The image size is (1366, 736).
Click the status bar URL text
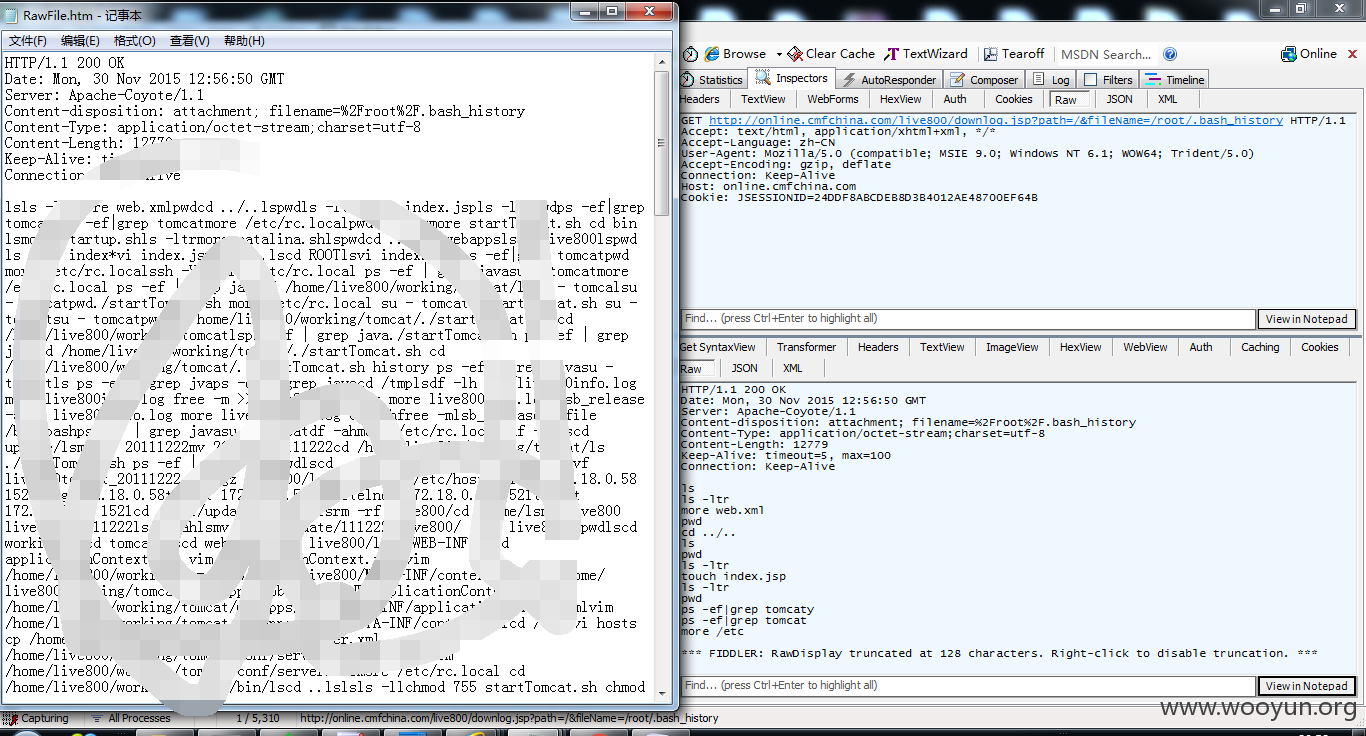(509, 718)
